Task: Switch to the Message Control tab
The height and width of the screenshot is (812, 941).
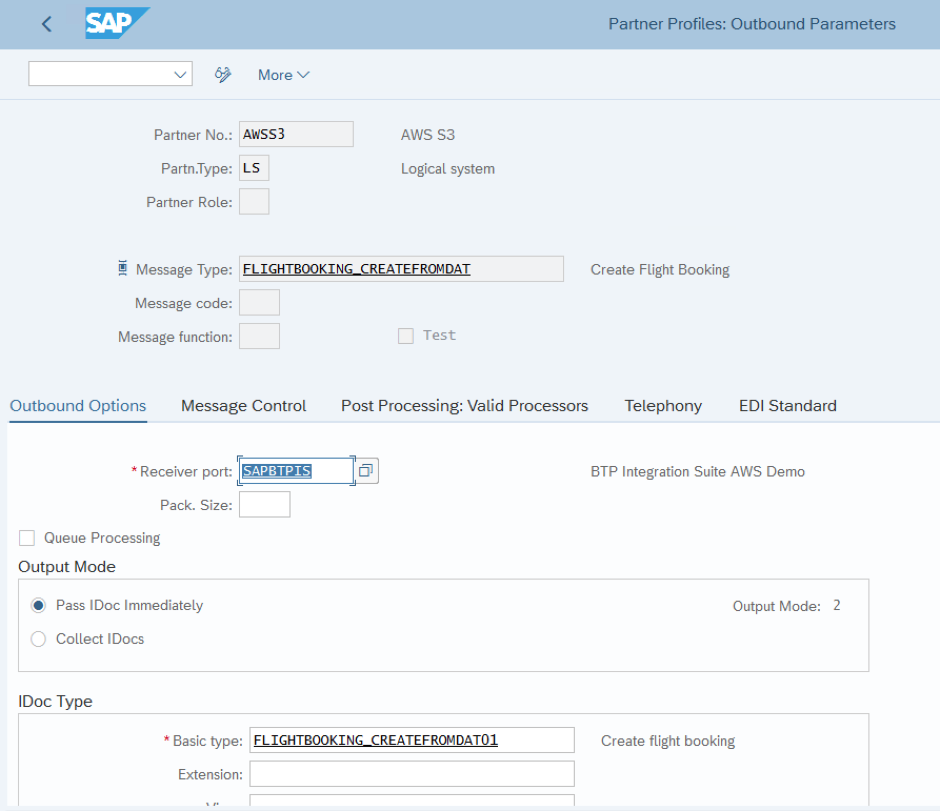Action: coord(243,405)
